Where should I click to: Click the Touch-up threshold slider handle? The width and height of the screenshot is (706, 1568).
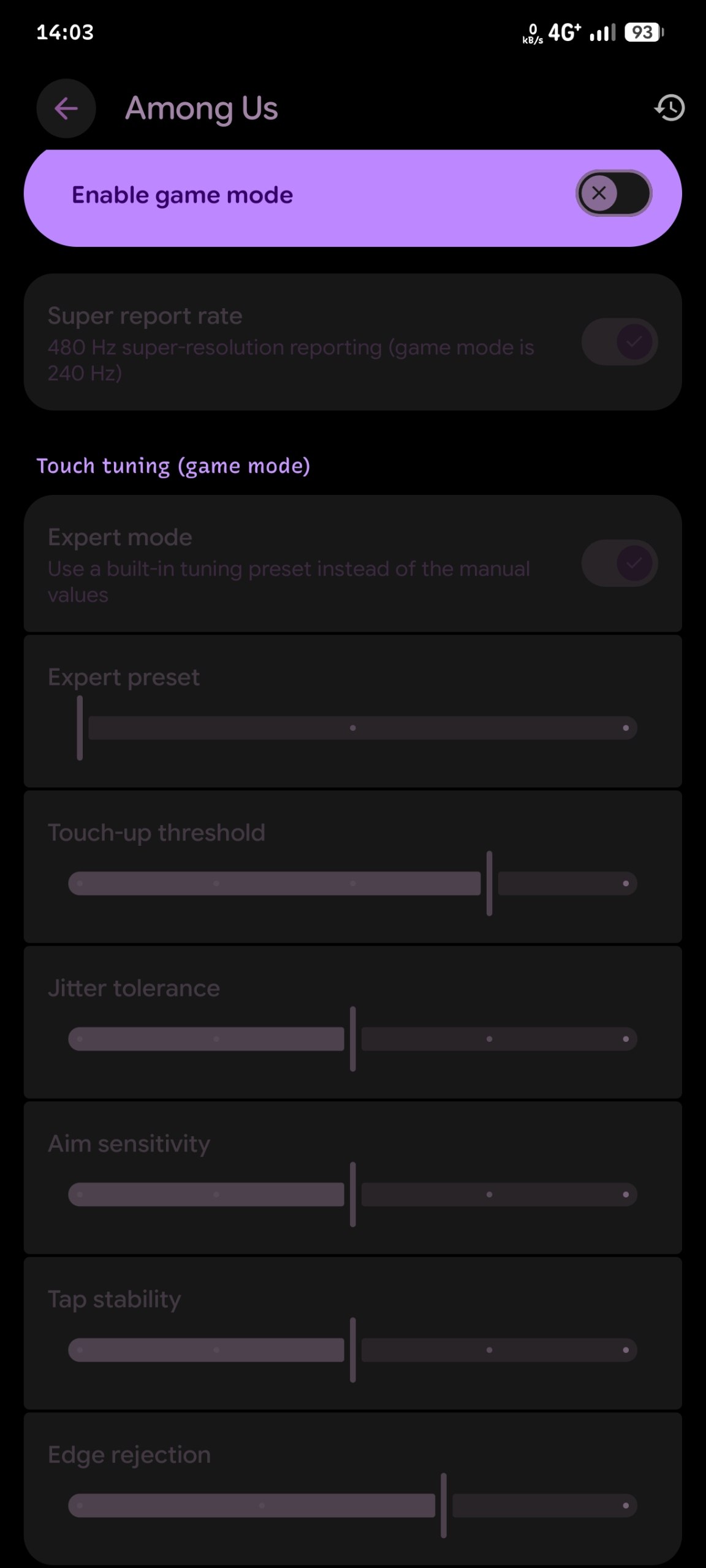tap(489, 883)
